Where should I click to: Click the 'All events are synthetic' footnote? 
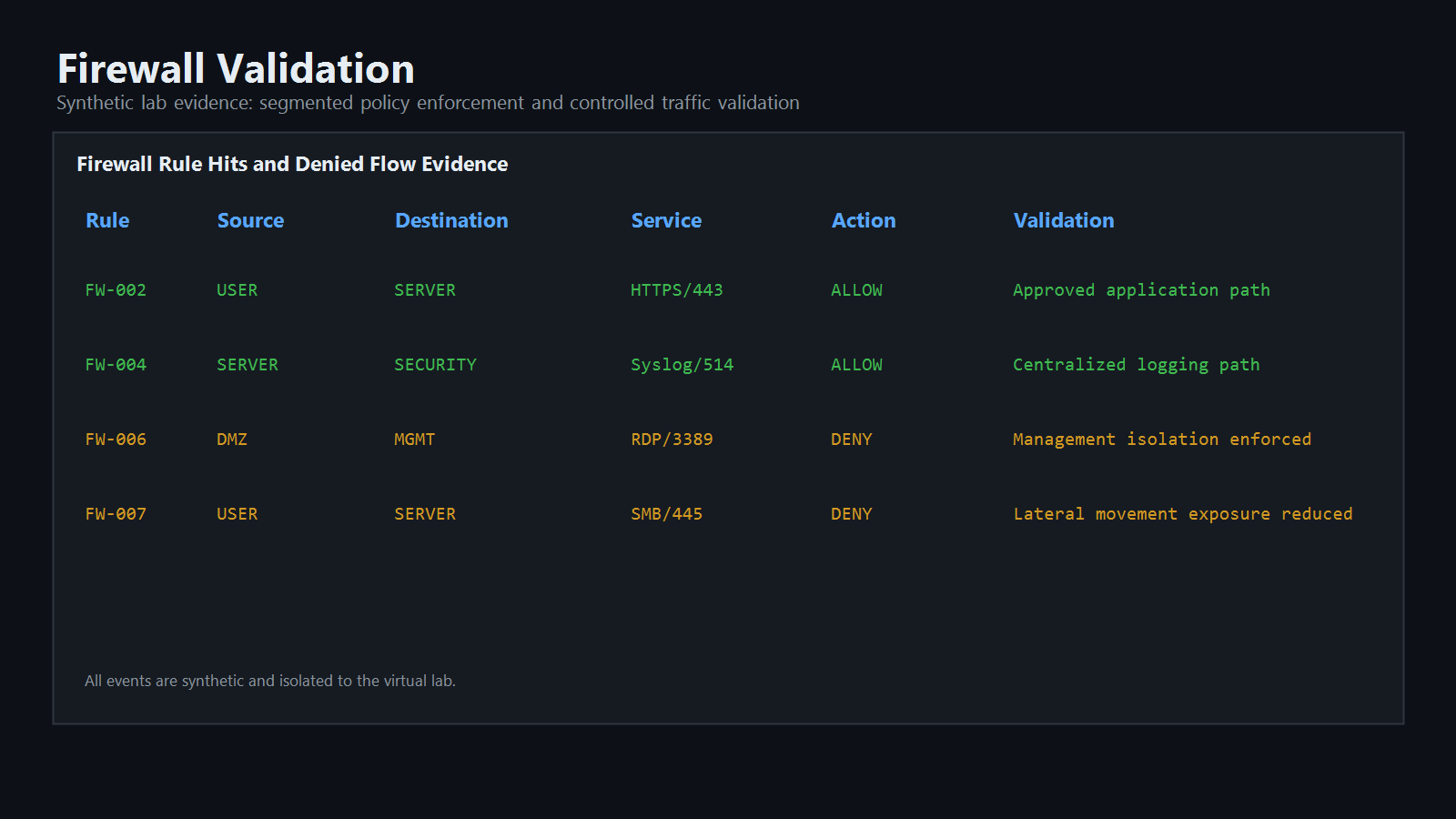coord(270,681)
